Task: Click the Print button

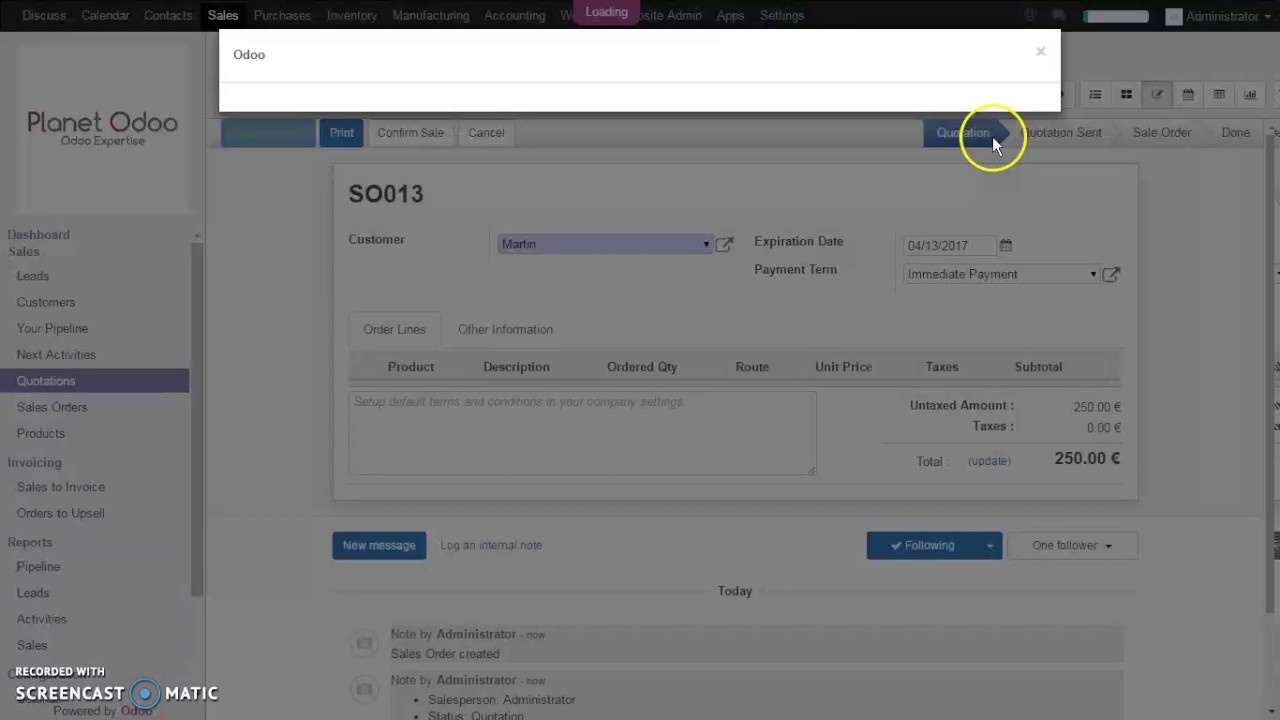Action: [341, 132]
